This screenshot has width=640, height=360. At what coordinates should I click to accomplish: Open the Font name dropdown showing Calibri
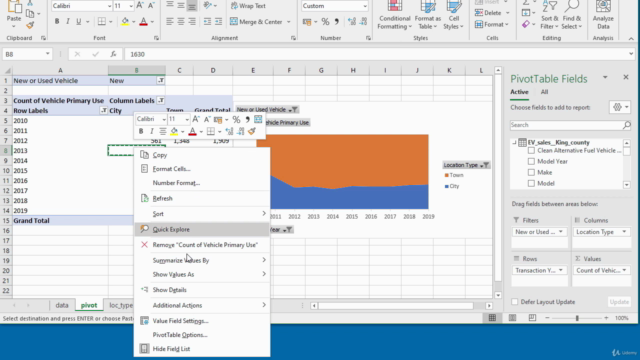click(109, 6)
